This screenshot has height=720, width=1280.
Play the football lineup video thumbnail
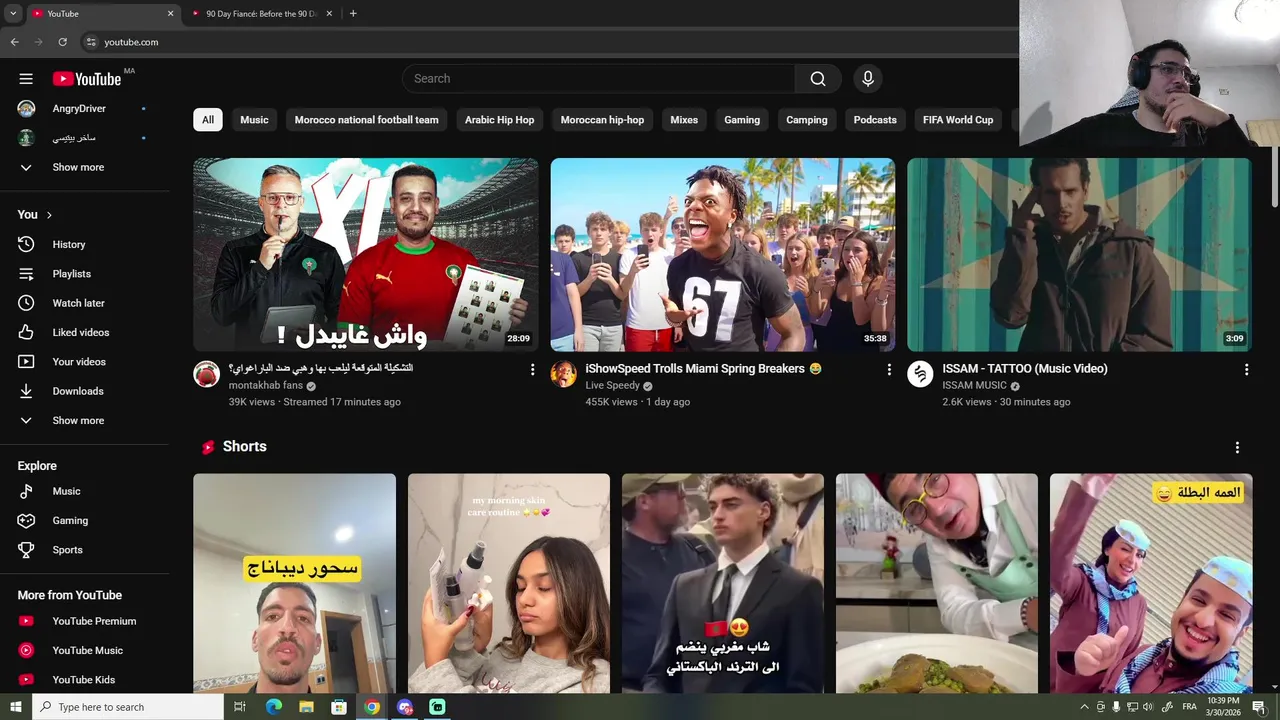tap(366, 255)
